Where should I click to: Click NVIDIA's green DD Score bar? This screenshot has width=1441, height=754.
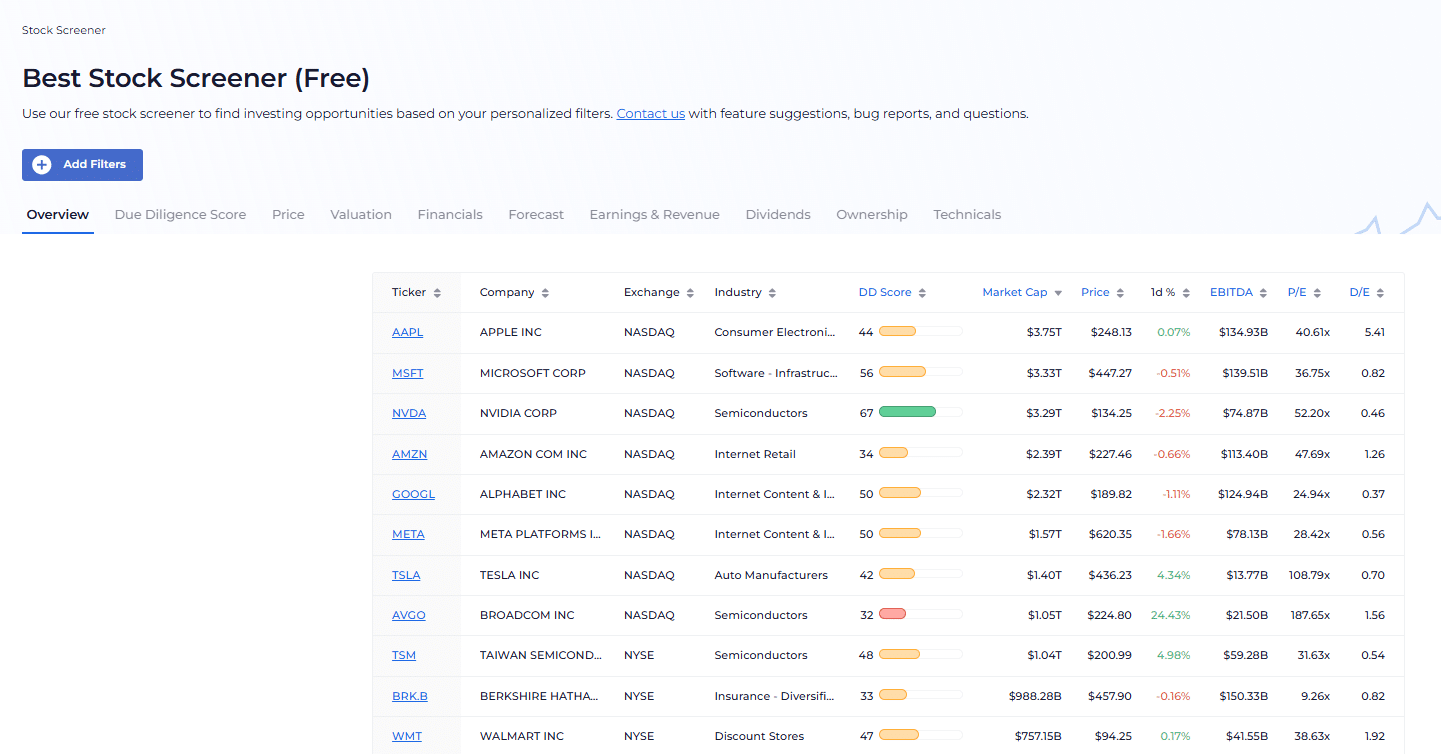coord(907,412)
